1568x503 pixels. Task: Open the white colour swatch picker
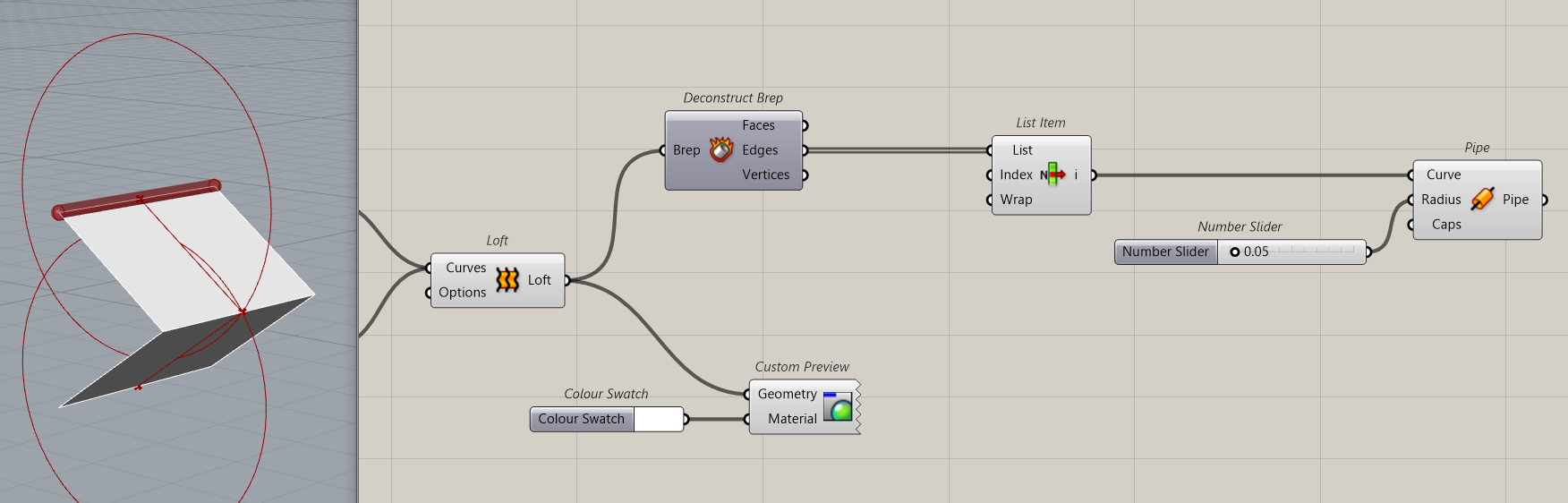(658, 419)
